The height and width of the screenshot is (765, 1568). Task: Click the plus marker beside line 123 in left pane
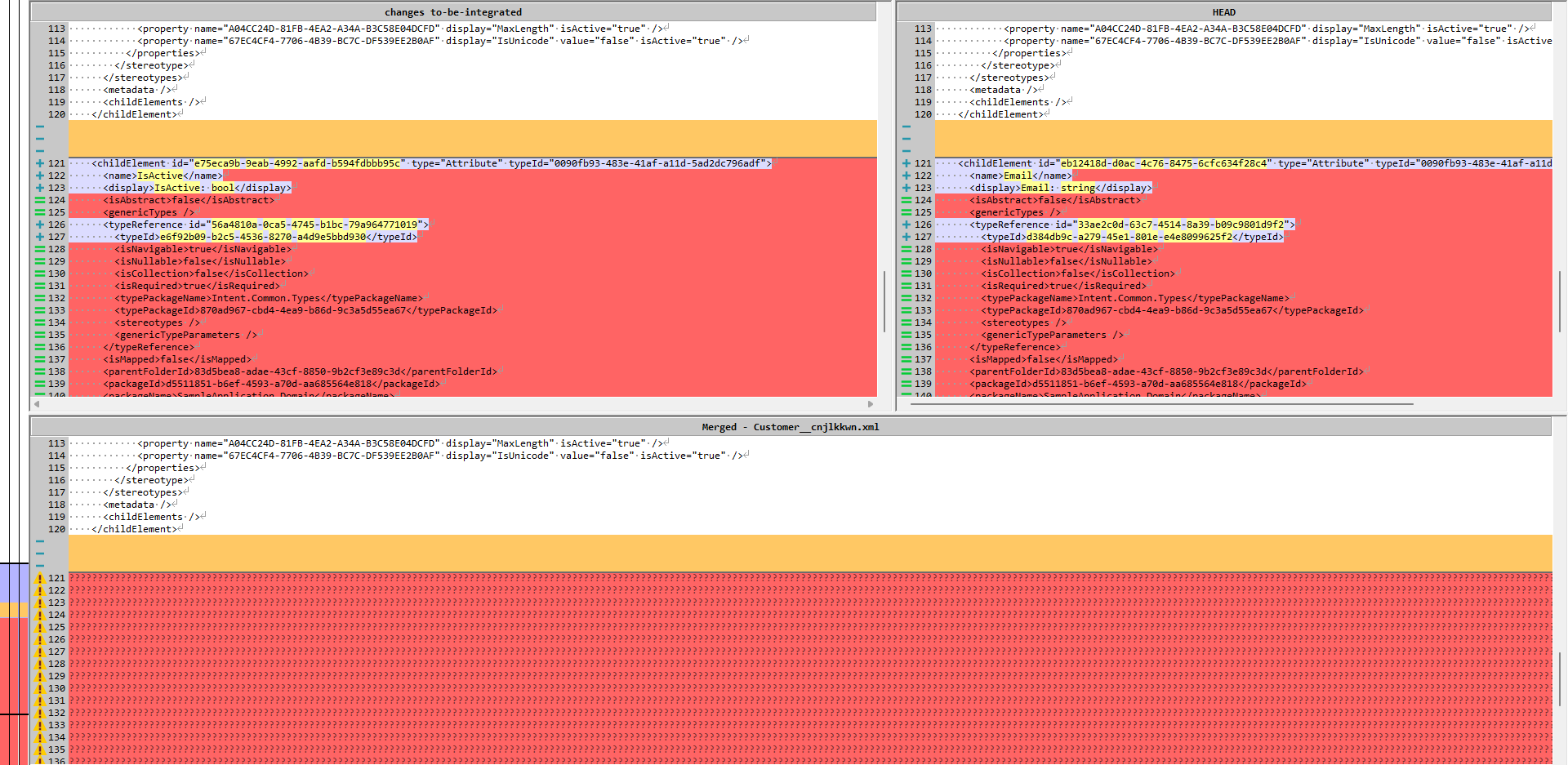(x=39, y=188)
